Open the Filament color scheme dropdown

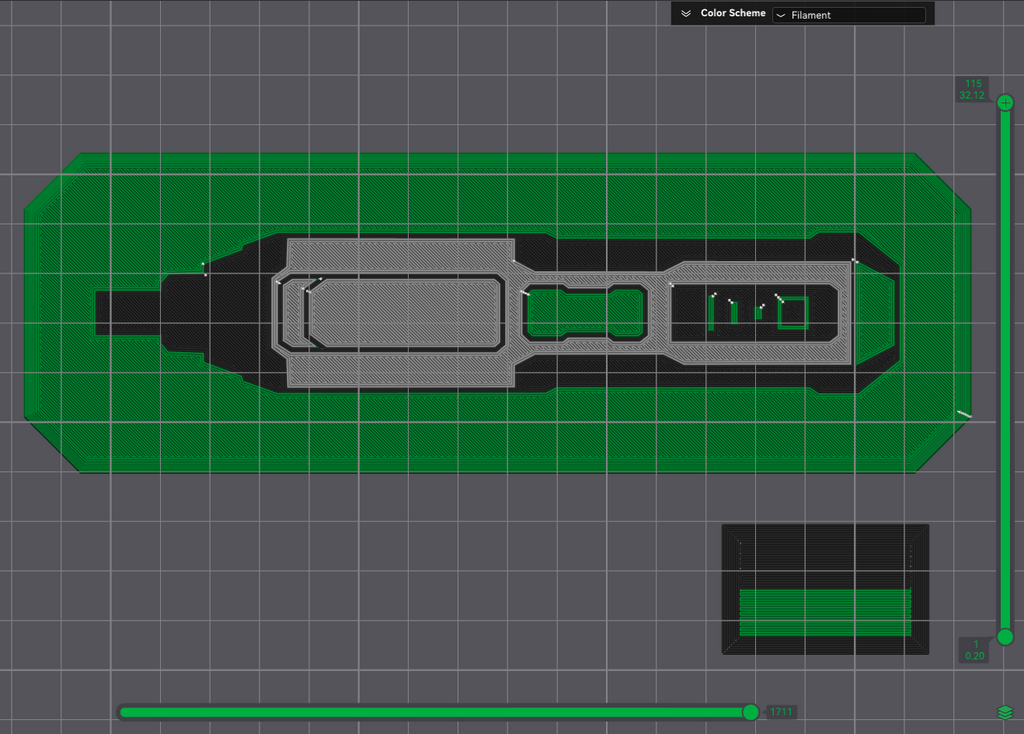849,15
